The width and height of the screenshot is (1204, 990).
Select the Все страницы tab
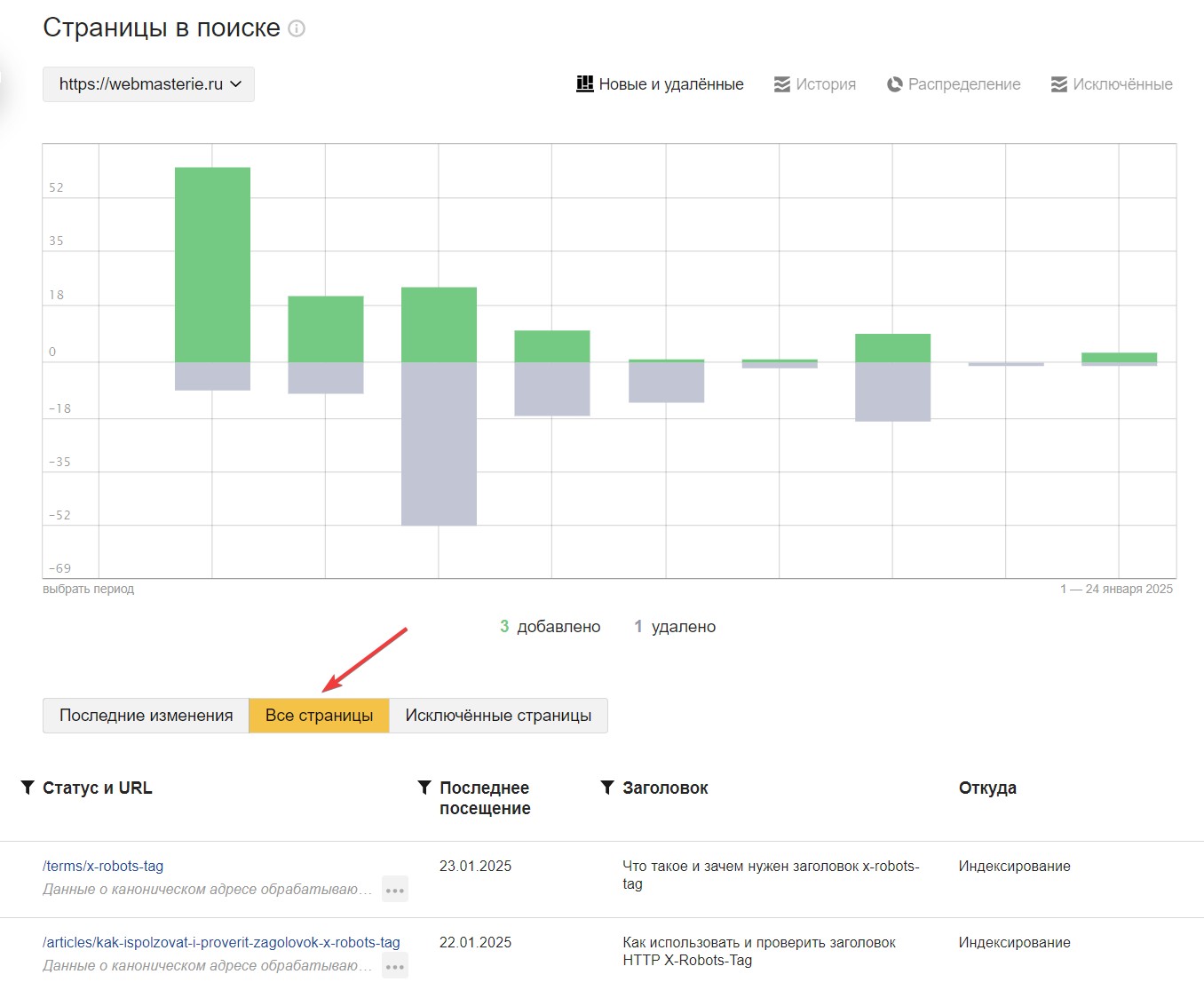point(319,716)
